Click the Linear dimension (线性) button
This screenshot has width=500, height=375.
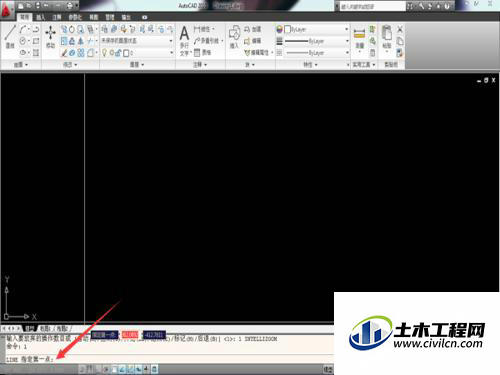coord(204,29)
